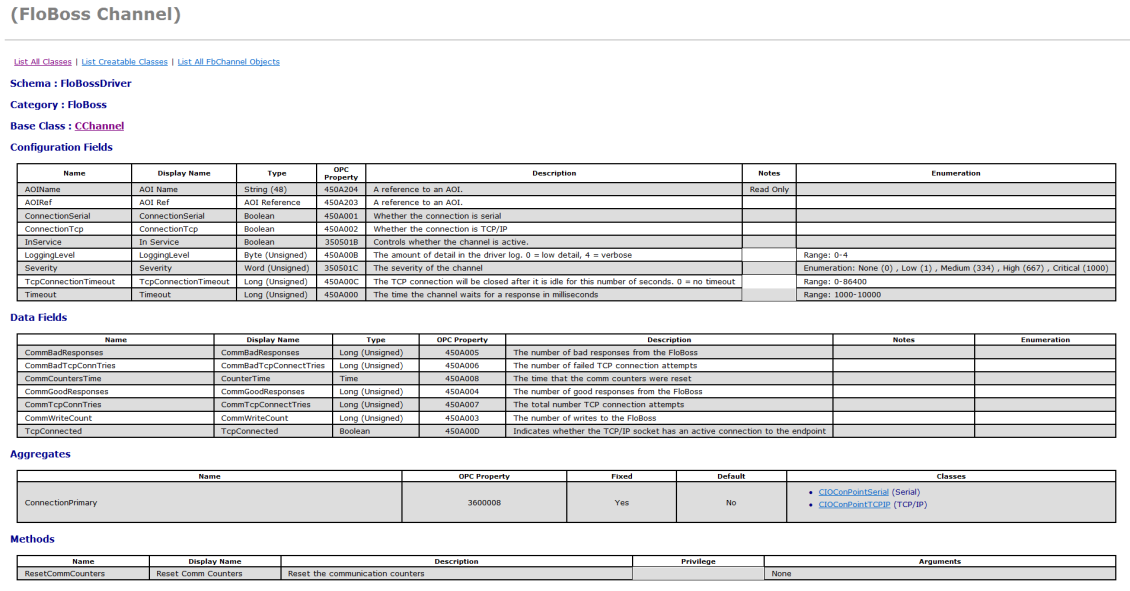Viewport: 1130px width, 591px height.
Task: Select the 'Category : FloBoss' line
Action: [x=58, y=105]
